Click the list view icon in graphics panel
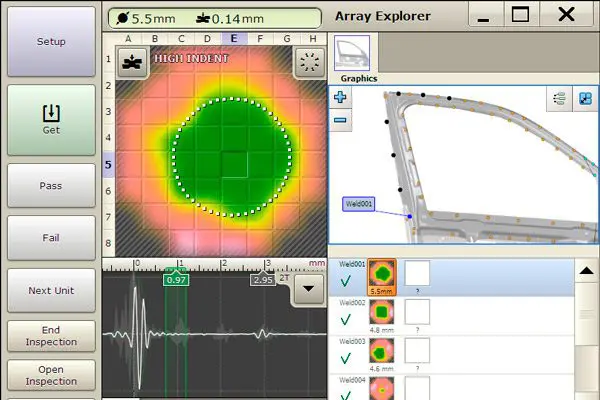600x400 pixels. (x=557, y=98)
